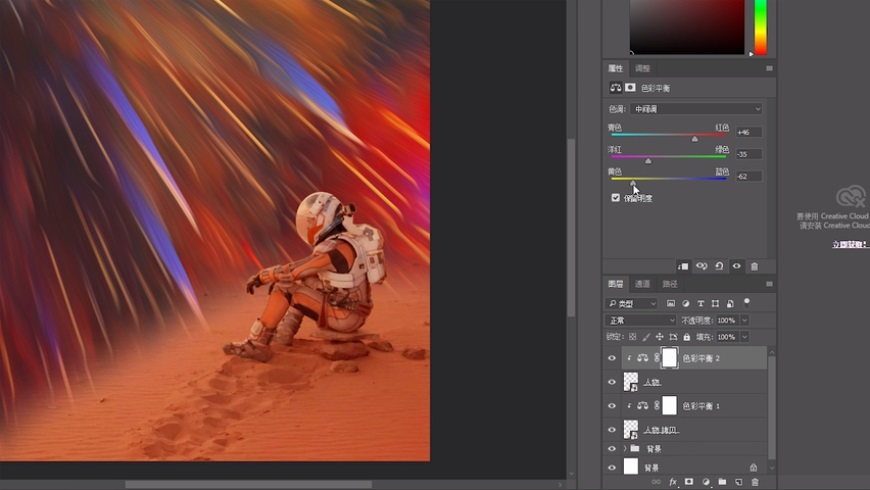Open Properties panel flyout menu

coord(769,68)
